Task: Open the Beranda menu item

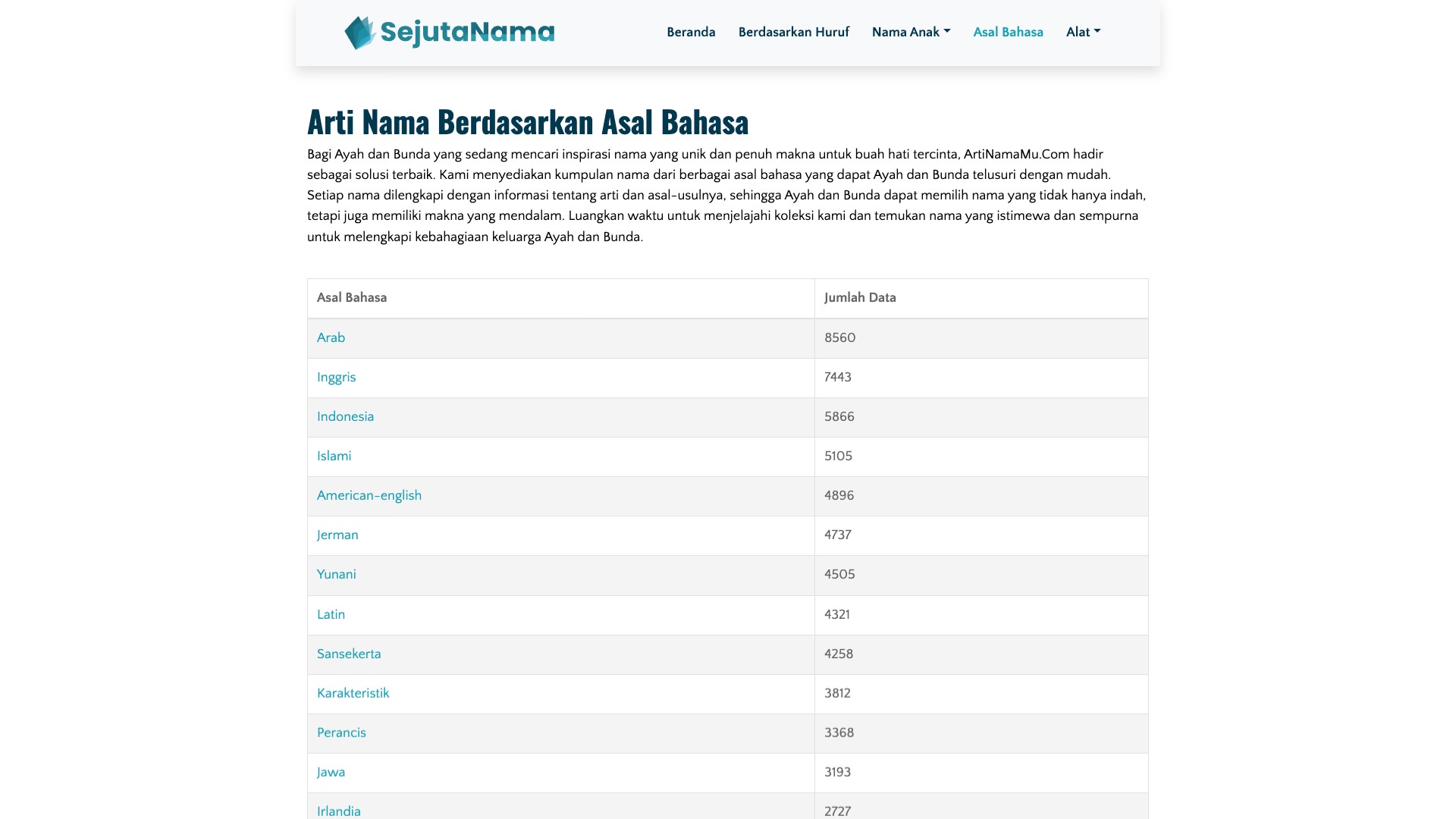Action: pos(691,32)
